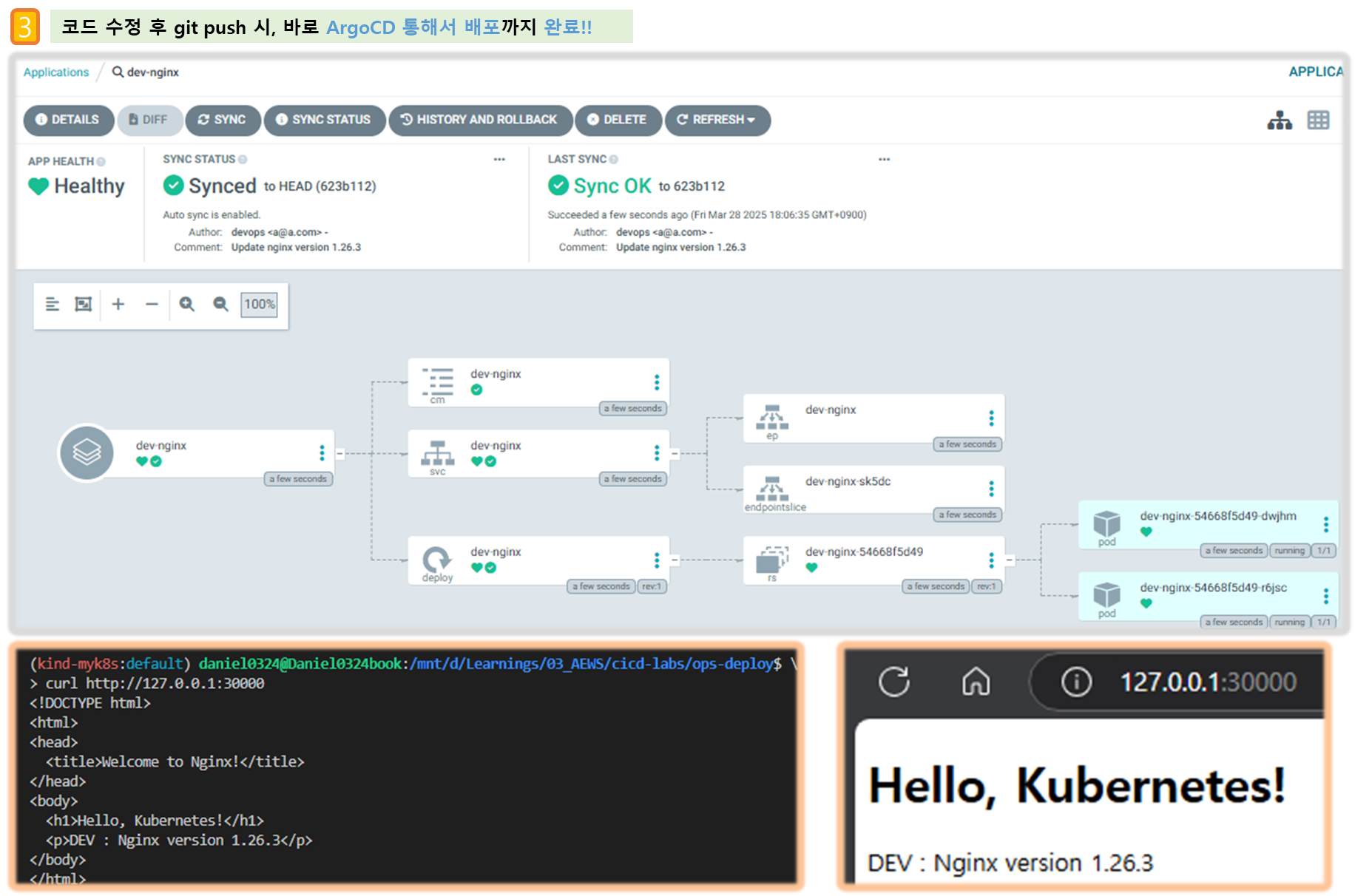1355x896 pixels.
Task: Open HISTORY AND ROLLBACK
Action: (x=480, y=120)
